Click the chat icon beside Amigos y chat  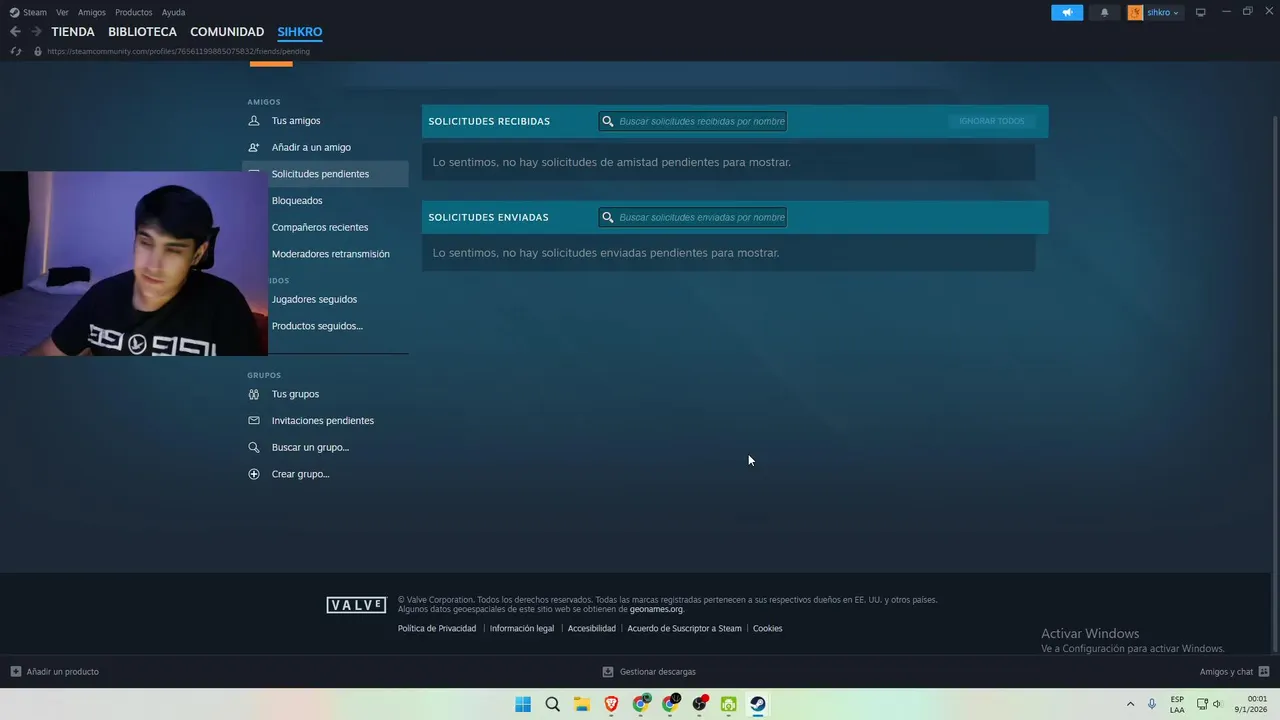[x=1264, y=672]
